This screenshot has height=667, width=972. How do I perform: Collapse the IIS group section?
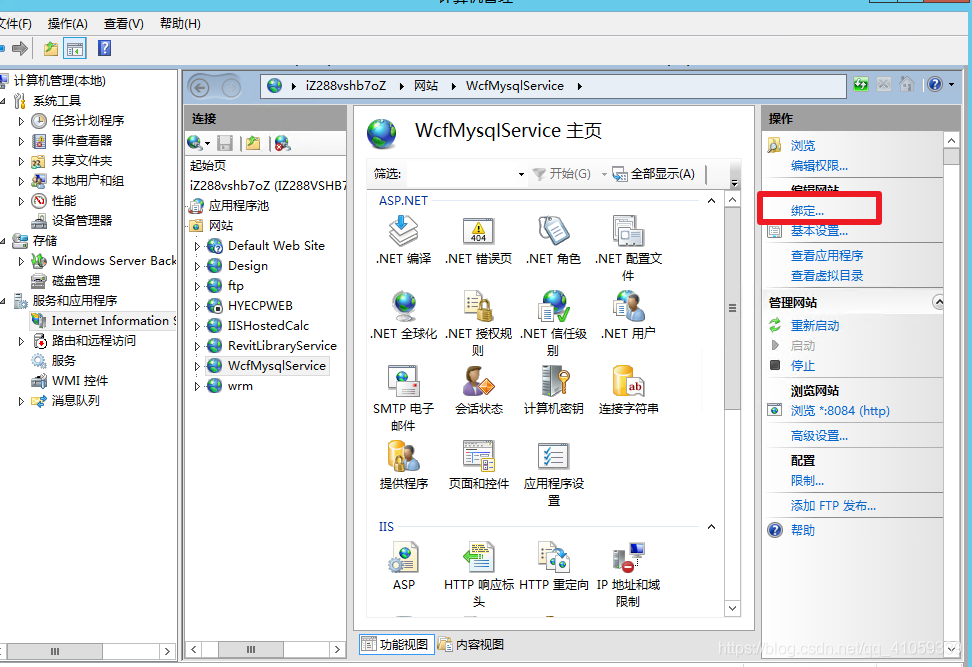point(711,527)
